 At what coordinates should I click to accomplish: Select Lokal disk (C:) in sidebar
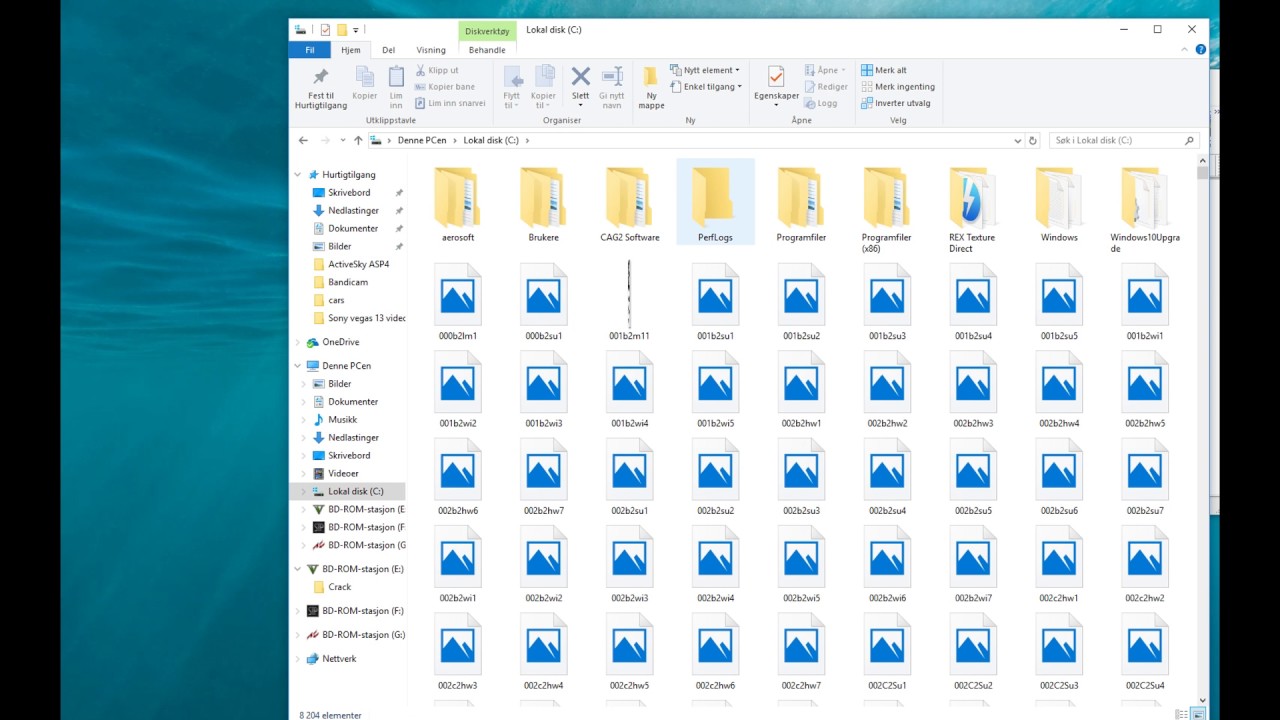tap(347, 492)
